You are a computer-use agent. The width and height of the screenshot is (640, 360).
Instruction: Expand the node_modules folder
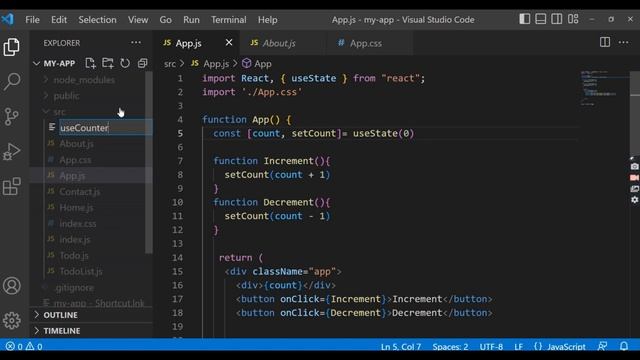click(84, 80)
